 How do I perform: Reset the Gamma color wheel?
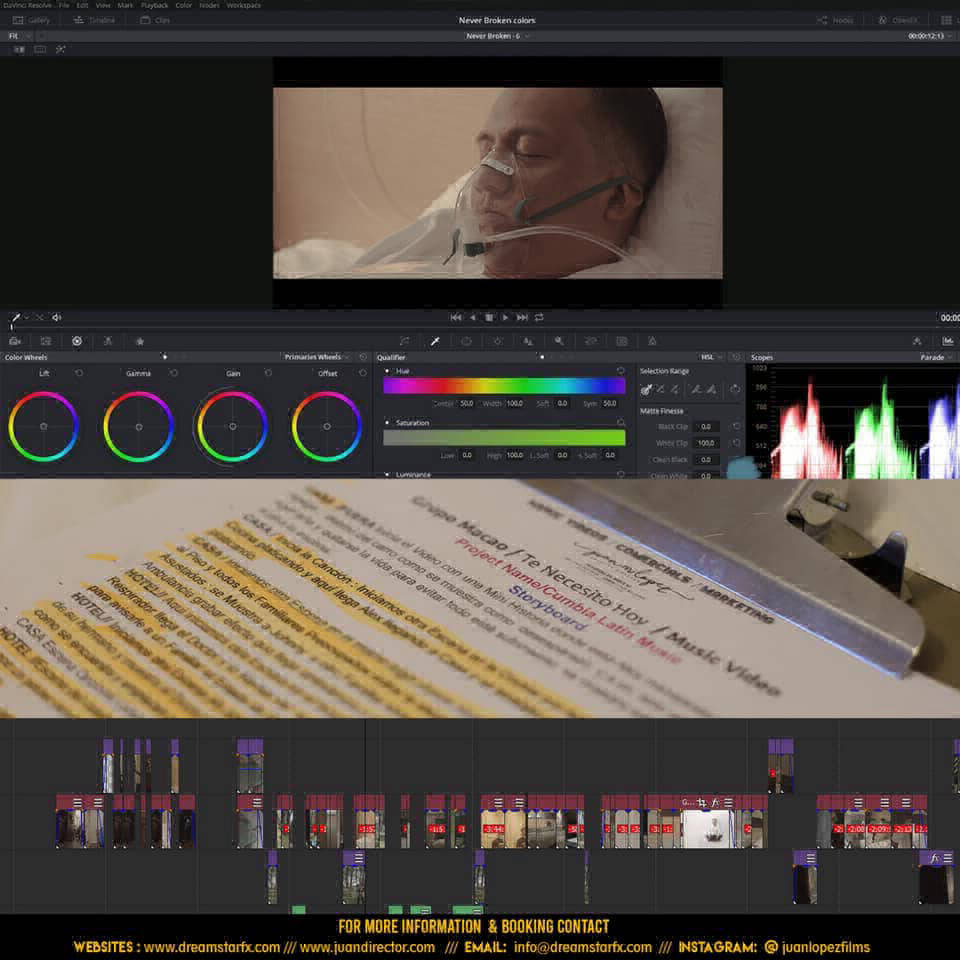tap(174, 373)
